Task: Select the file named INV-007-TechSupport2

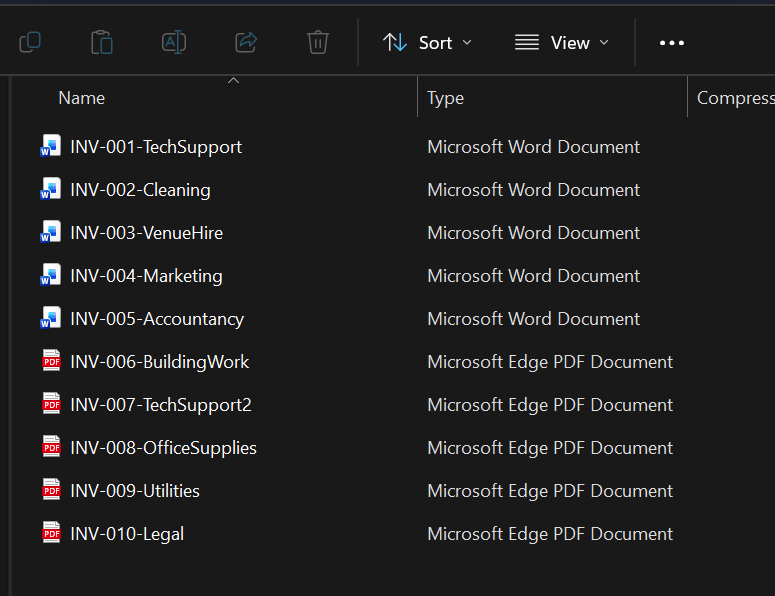Action: click(x=161, y=405)
